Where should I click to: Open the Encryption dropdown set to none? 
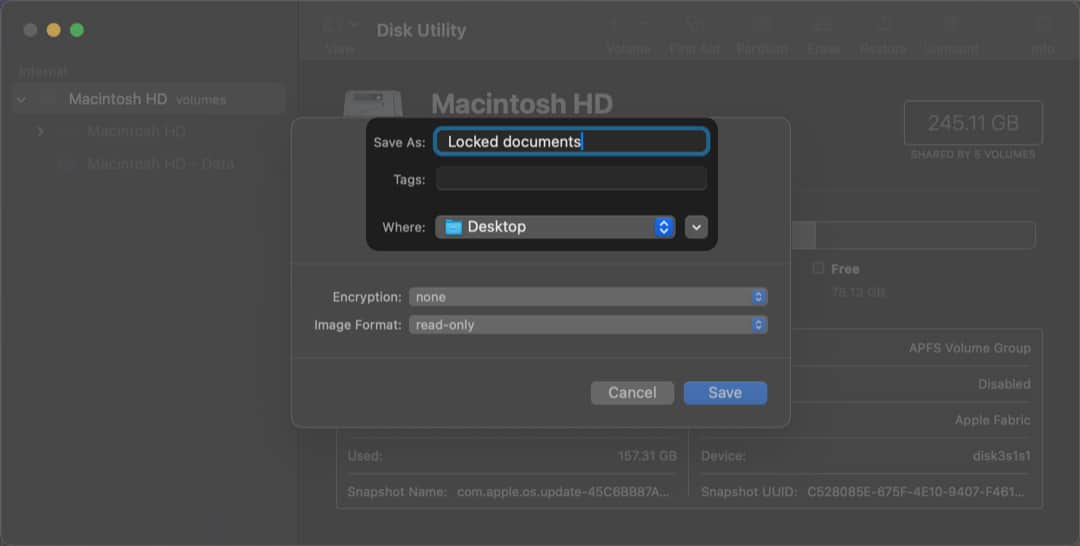(588, 297)
